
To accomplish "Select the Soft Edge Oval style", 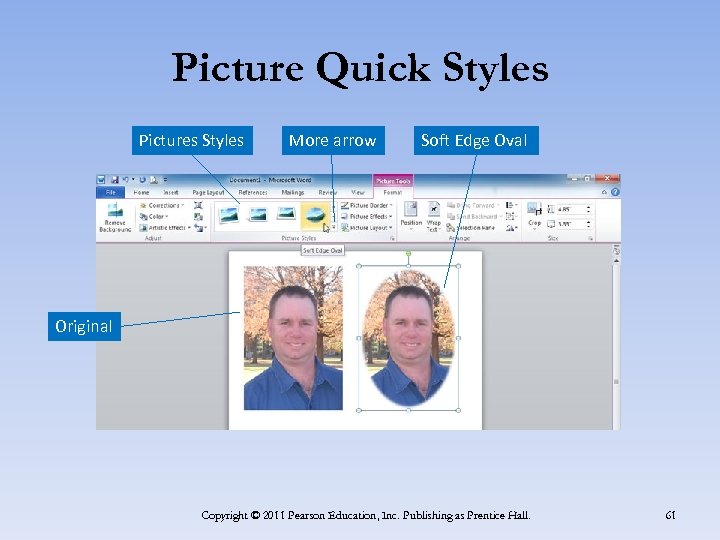I will click(x=315, y=215).
